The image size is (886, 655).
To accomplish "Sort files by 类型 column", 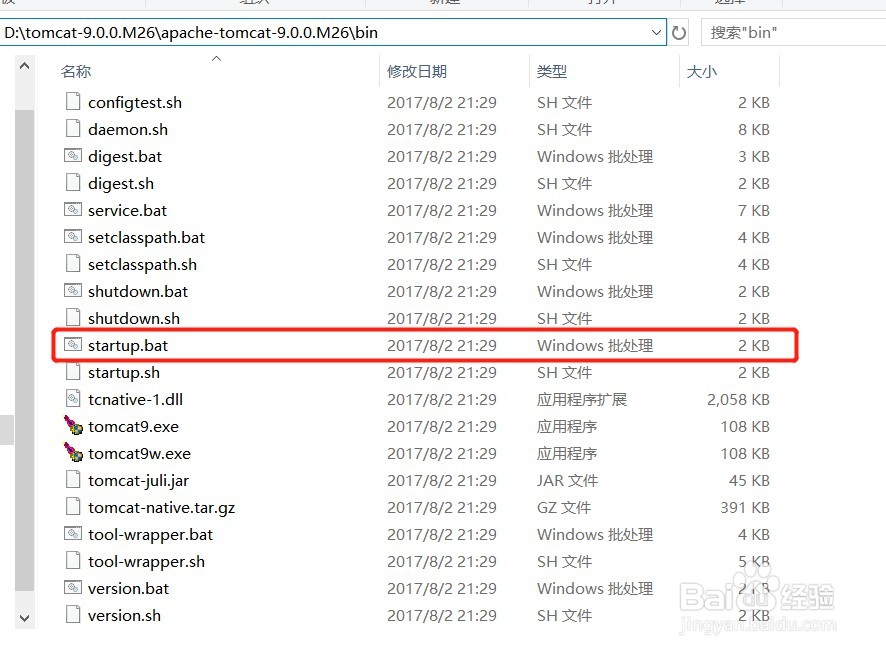I will pyautogui.click(x=551, y=72).
